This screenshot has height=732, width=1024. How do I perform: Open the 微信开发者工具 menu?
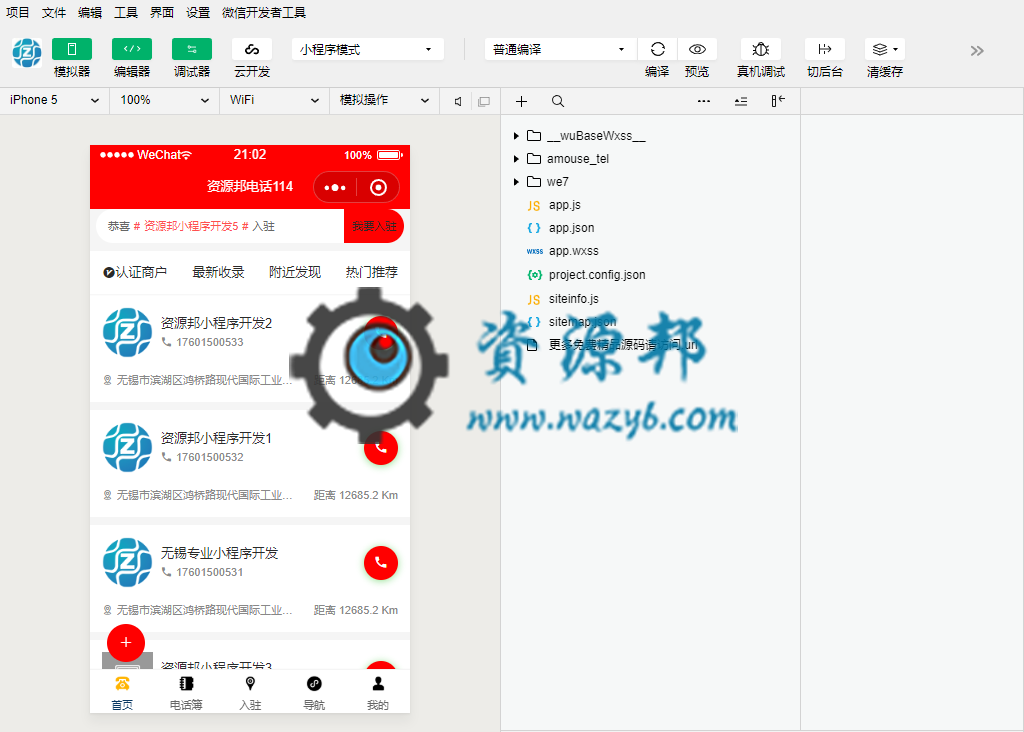[x=264, y=12]
